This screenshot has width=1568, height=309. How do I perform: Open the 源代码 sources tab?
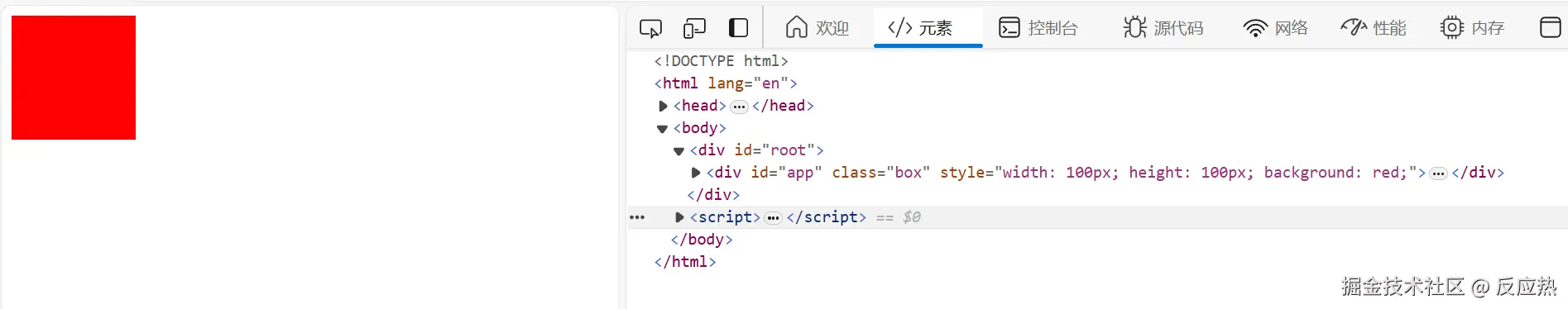[x=1163, y=28]
